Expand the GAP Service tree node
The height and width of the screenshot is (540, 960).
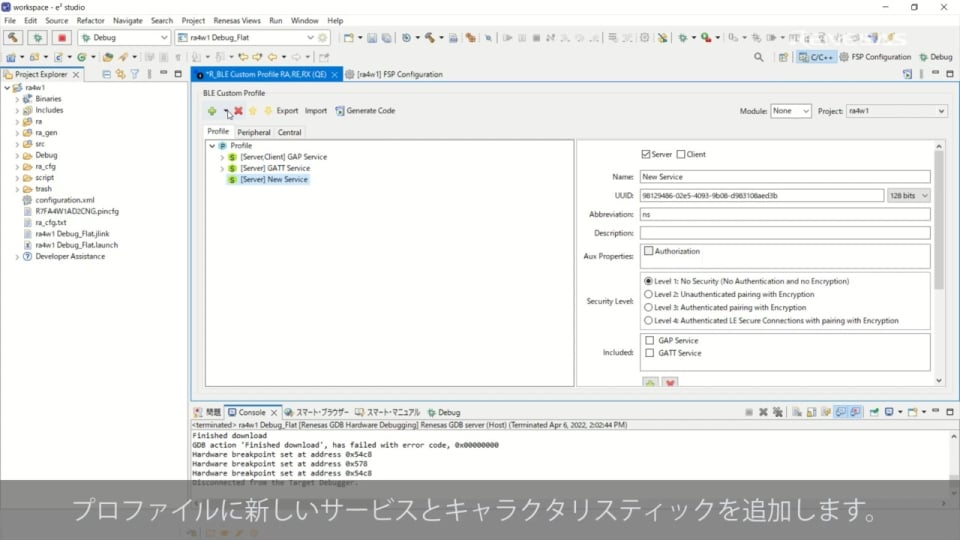coord(222,157)
